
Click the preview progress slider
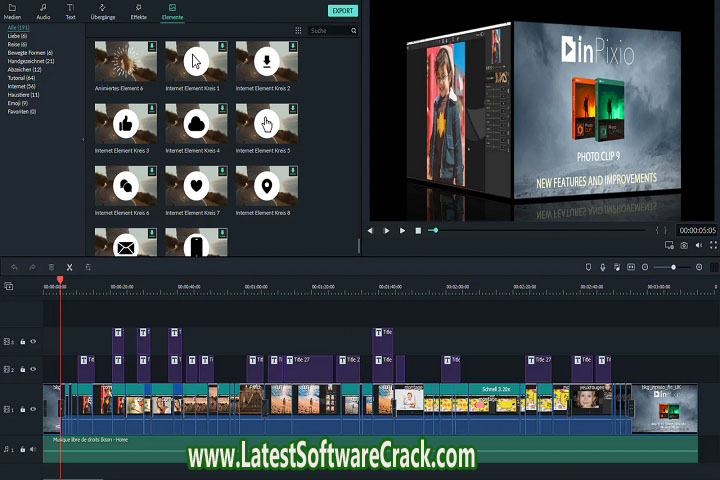536,230
